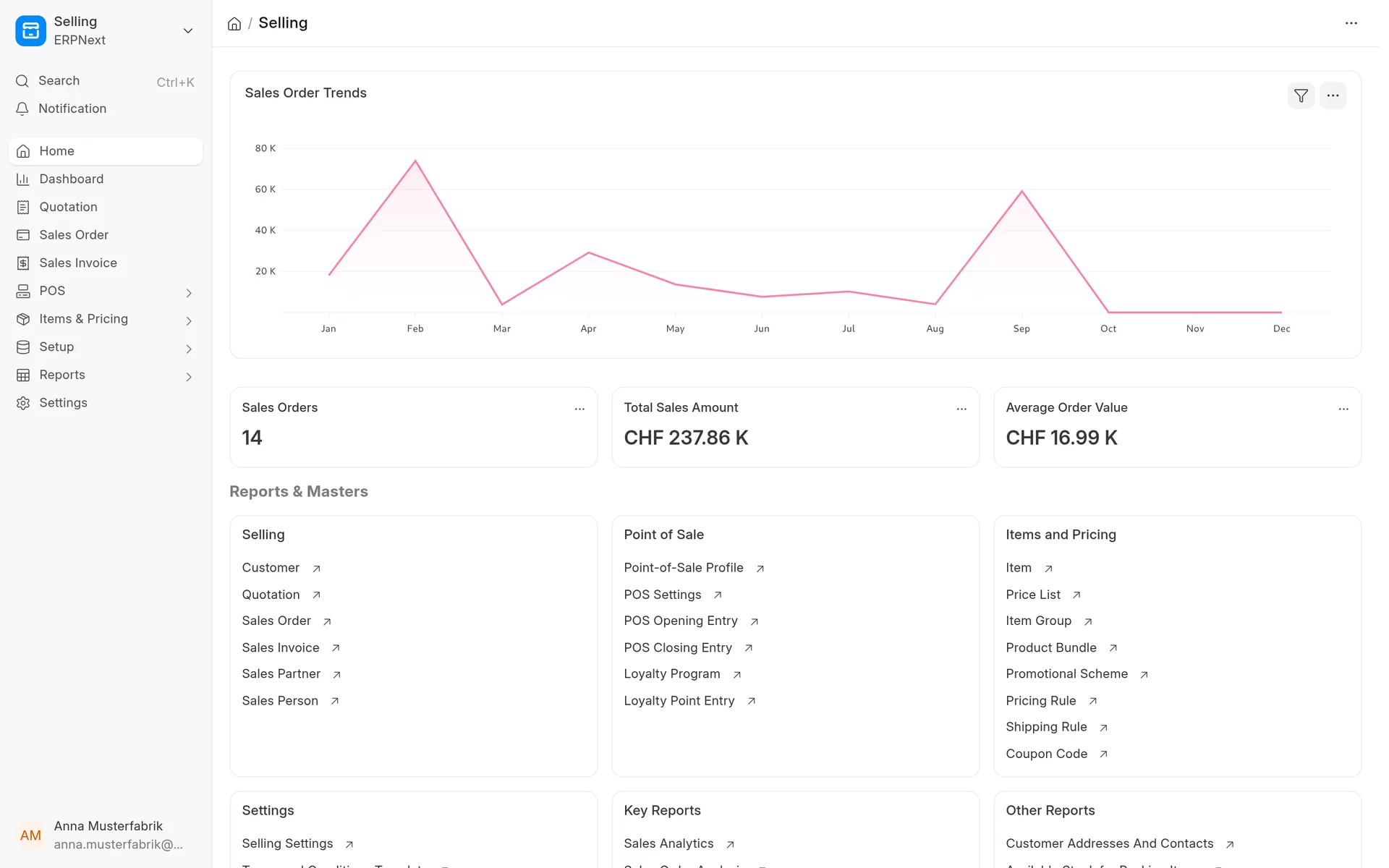Open the Promotional Scheme link
Image resolution: width=1389 pixels, height=868 pixels.
[x=1066, y=674]
